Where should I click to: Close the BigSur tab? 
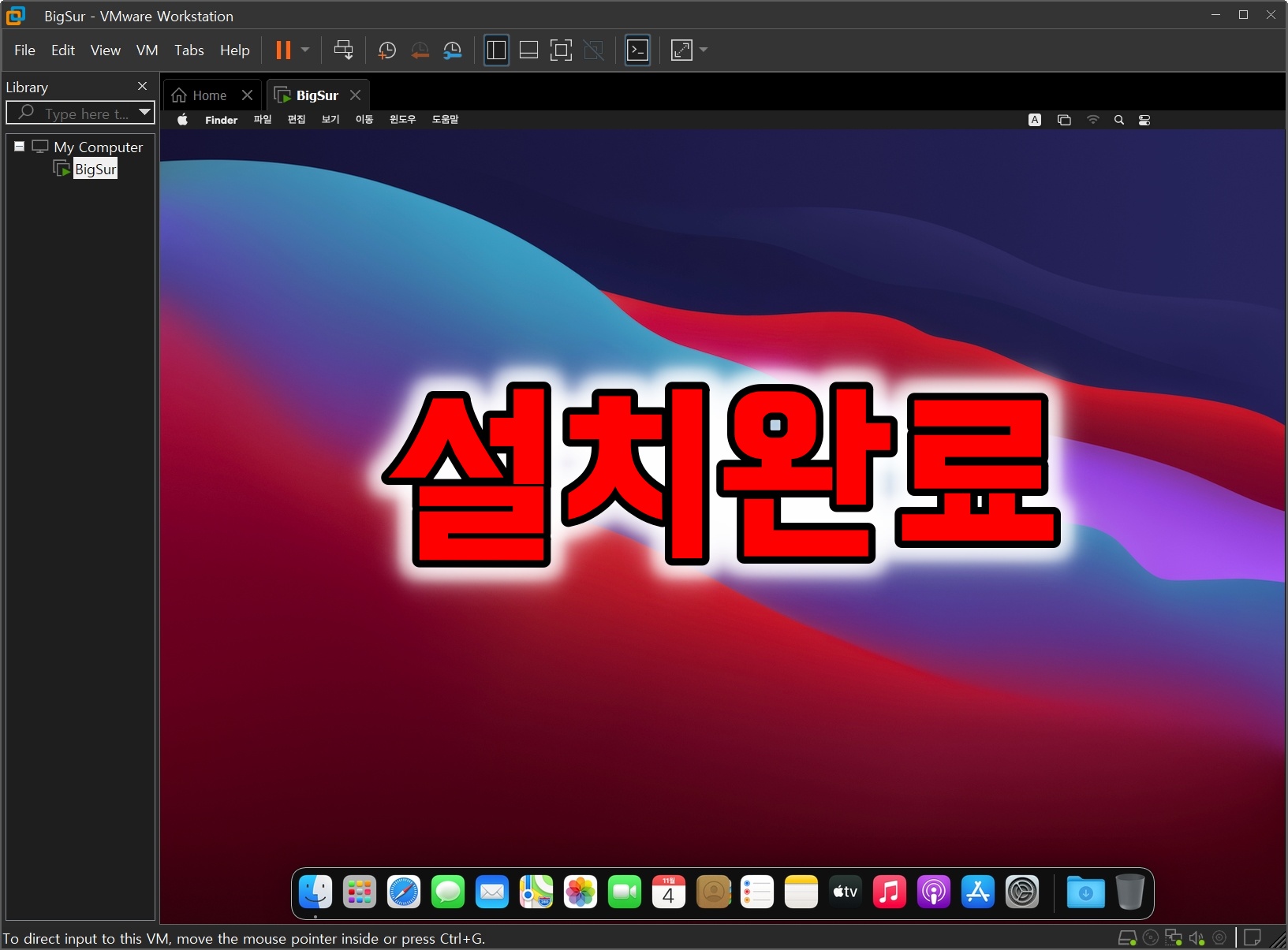coord(356,95)
